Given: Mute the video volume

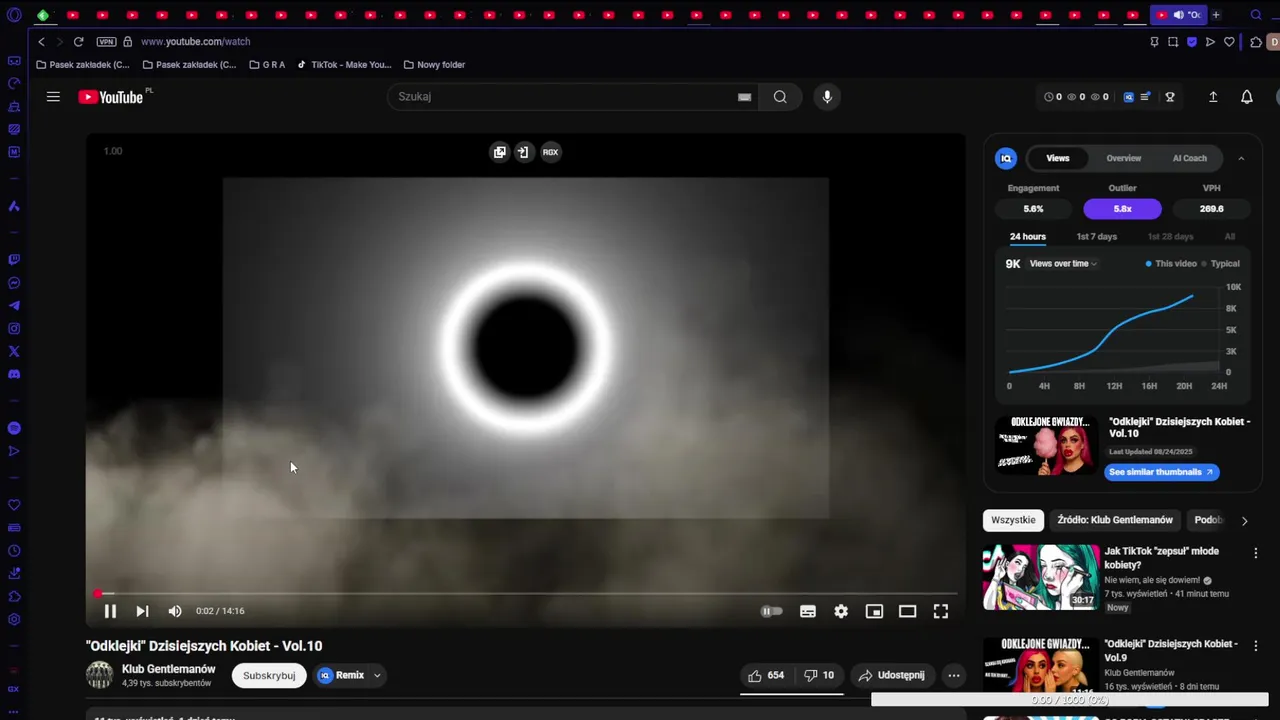Looking at the screenshot, I should click(175, 611).
